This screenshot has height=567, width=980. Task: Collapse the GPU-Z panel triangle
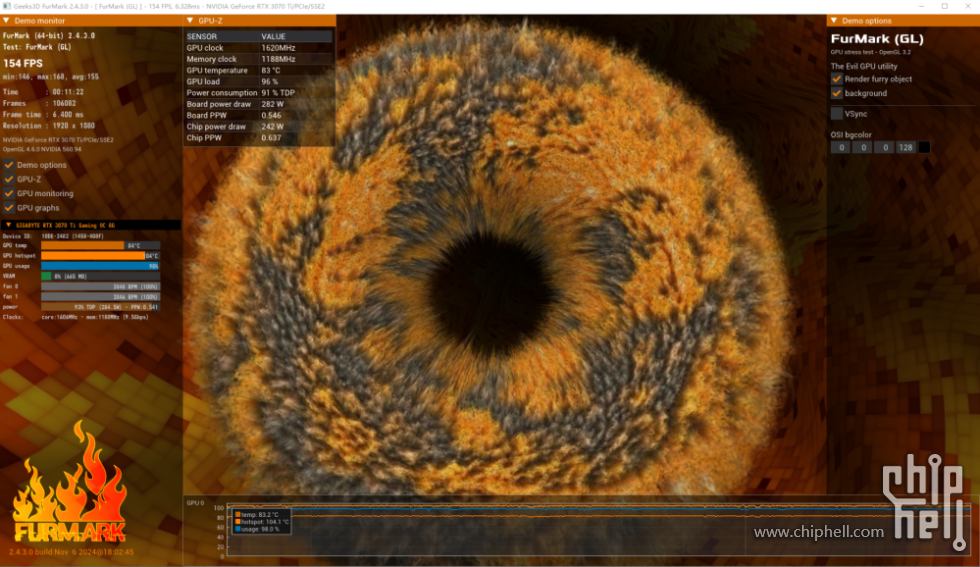[190, 21]
